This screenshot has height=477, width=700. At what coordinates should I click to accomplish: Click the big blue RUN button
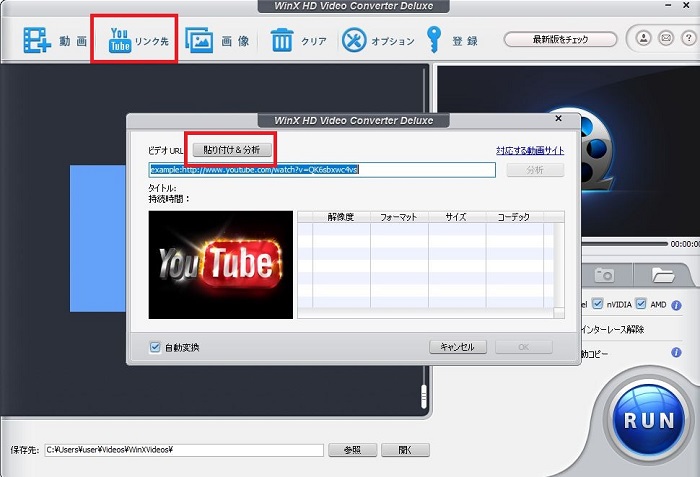649,420
